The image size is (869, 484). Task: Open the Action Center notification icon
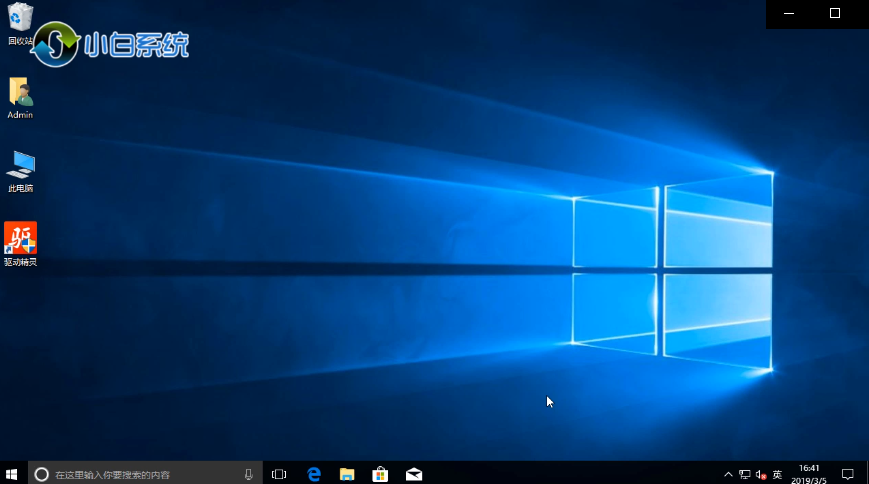click(847, 474)
